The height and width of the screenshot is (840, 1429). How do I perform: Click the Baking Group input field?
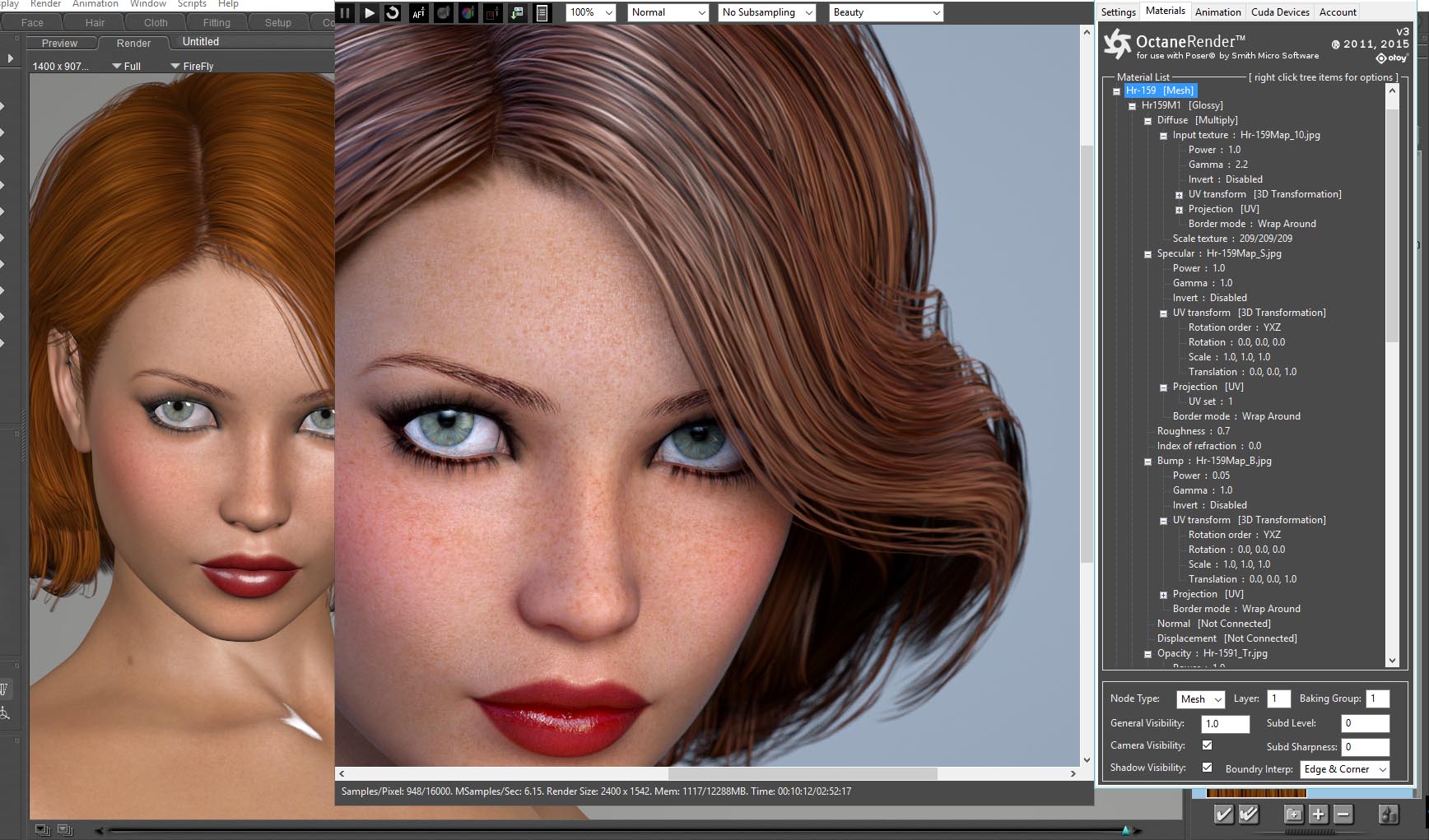coord(1378,699)
